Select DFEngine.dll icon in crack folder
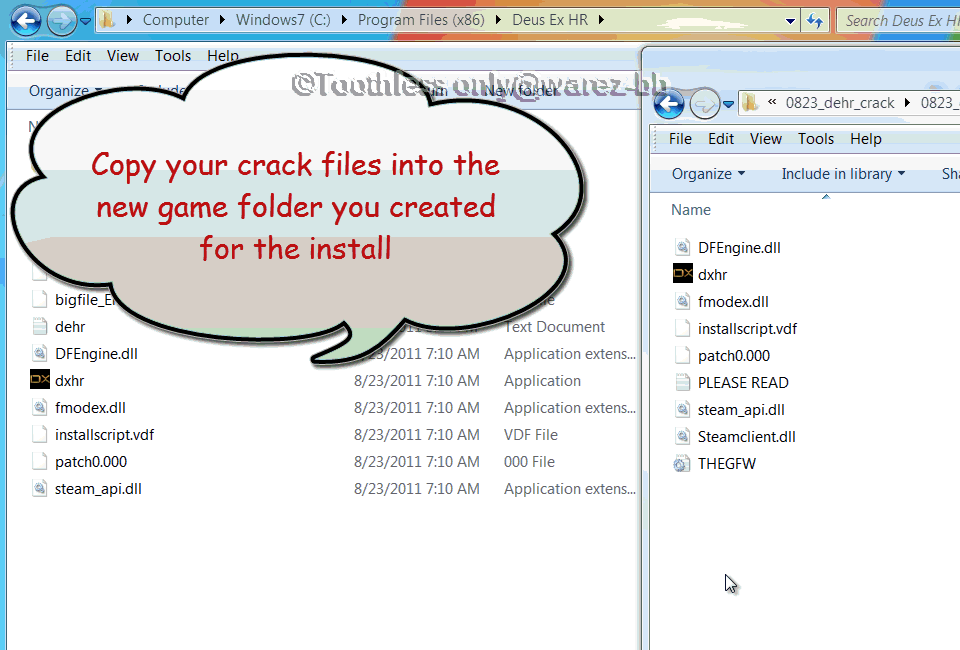 (683, 248)
